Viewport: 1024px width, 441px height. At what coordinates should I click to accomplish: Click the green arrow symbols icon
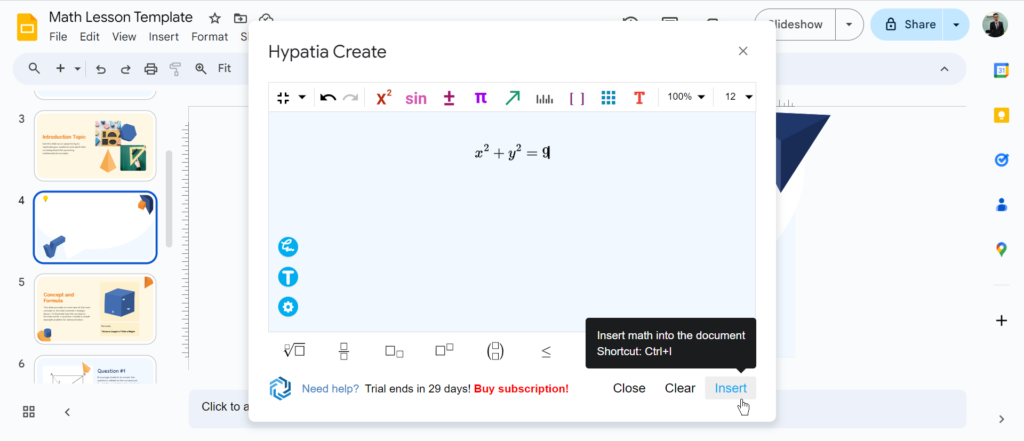click(x=512, y=97)
